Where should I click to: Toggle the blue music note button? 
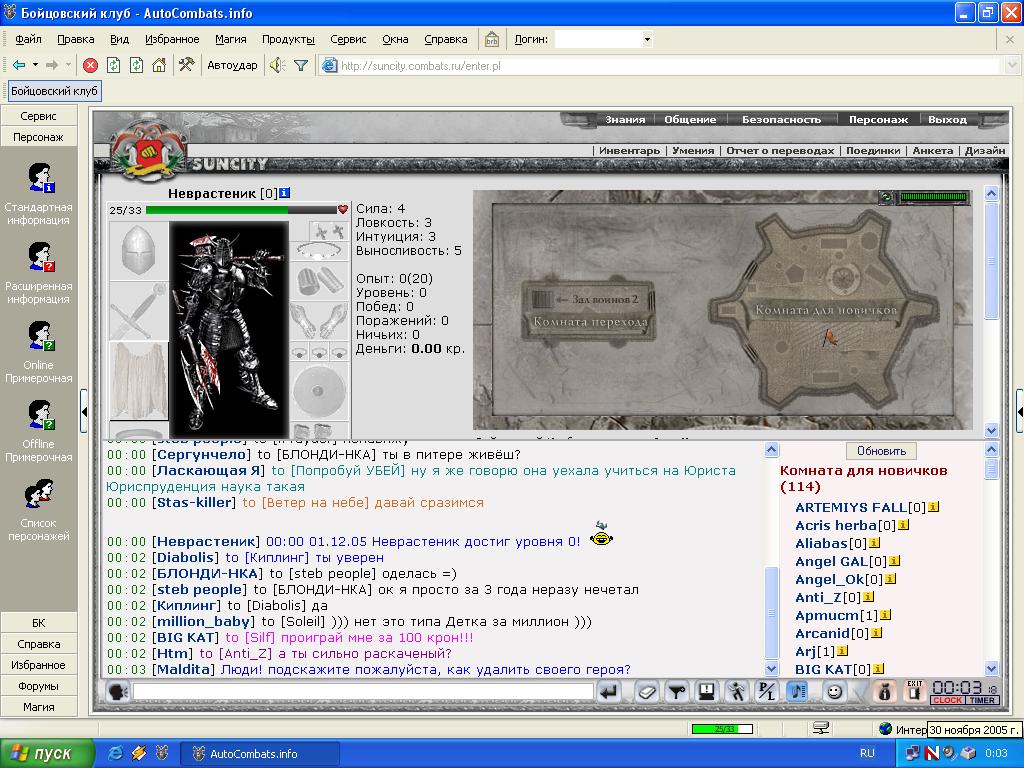[797, 692]
